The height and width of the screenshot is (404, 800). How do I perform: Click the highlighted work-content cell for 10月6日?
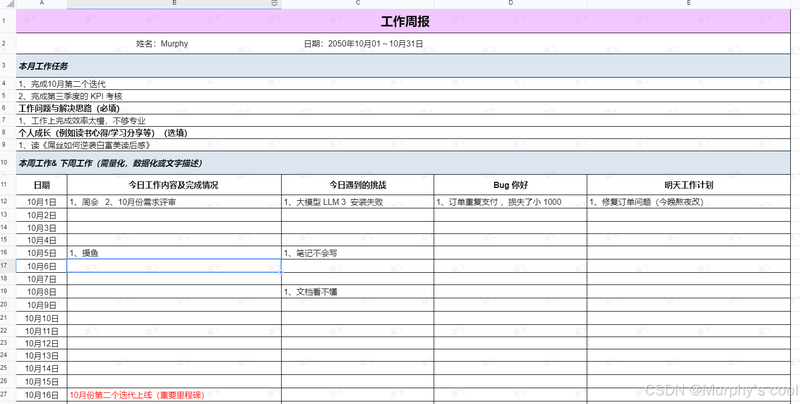pyautogui.click(x=174, y=266)
